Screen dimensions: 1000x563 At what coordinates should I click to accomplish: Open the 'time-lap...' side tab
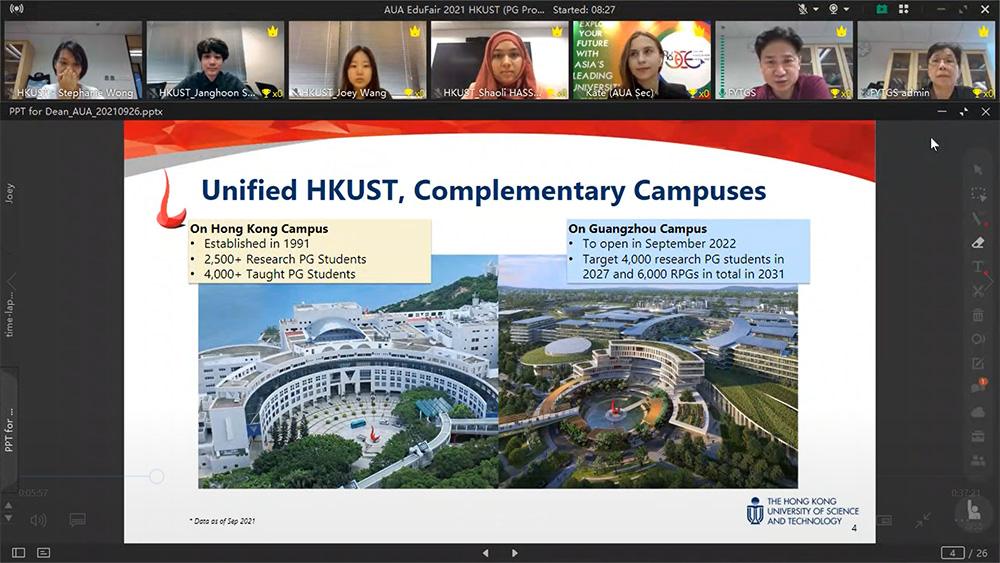(9, 314)
